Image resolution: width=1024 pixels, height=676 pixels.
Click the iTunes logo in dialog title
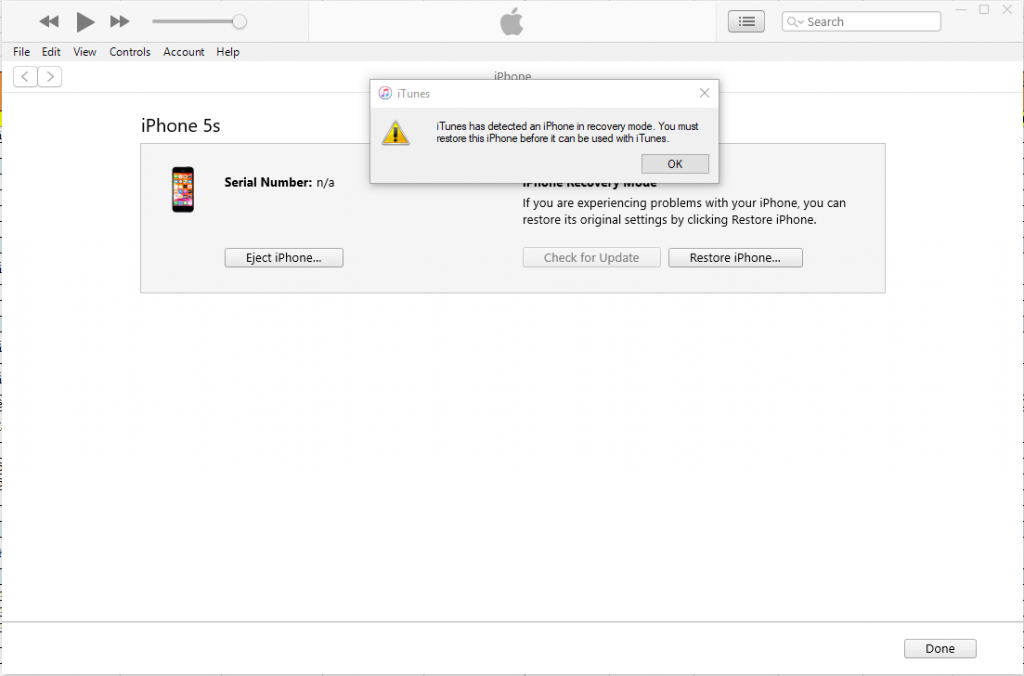tap(385, 93)
